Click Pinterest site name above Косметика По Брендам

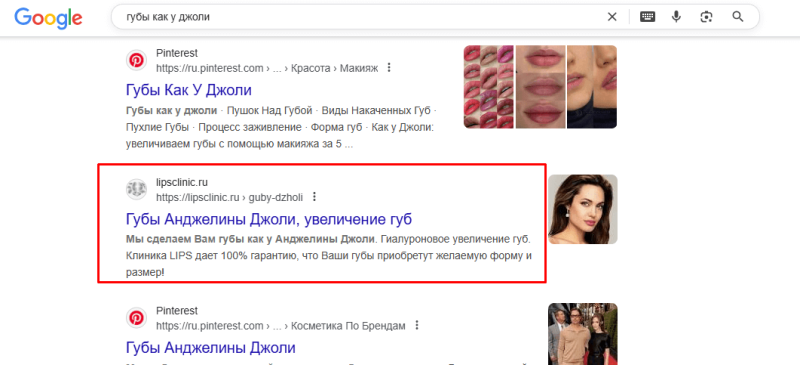(x=177, y=311)
